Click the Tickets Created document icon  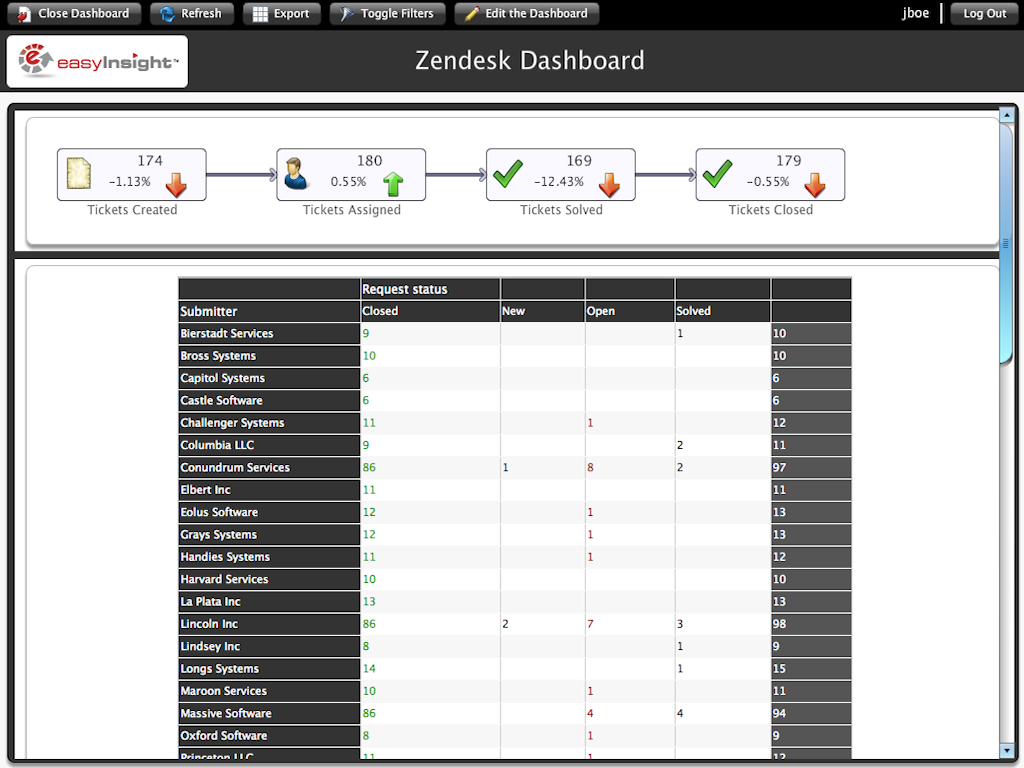79,174
